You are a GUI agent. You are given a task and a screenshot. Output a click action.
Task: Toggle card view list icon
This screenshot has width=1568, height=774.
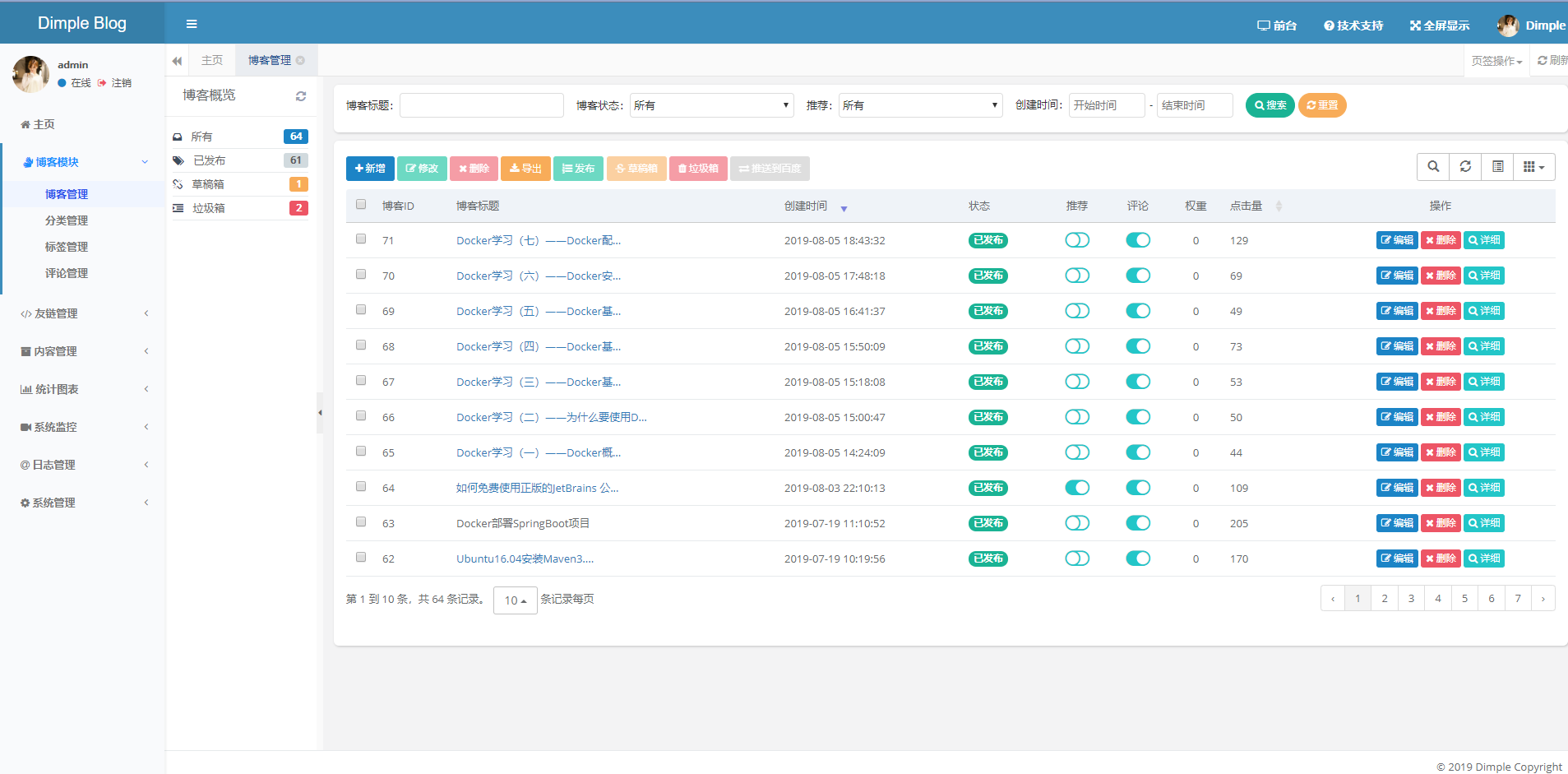[1498, 167]
